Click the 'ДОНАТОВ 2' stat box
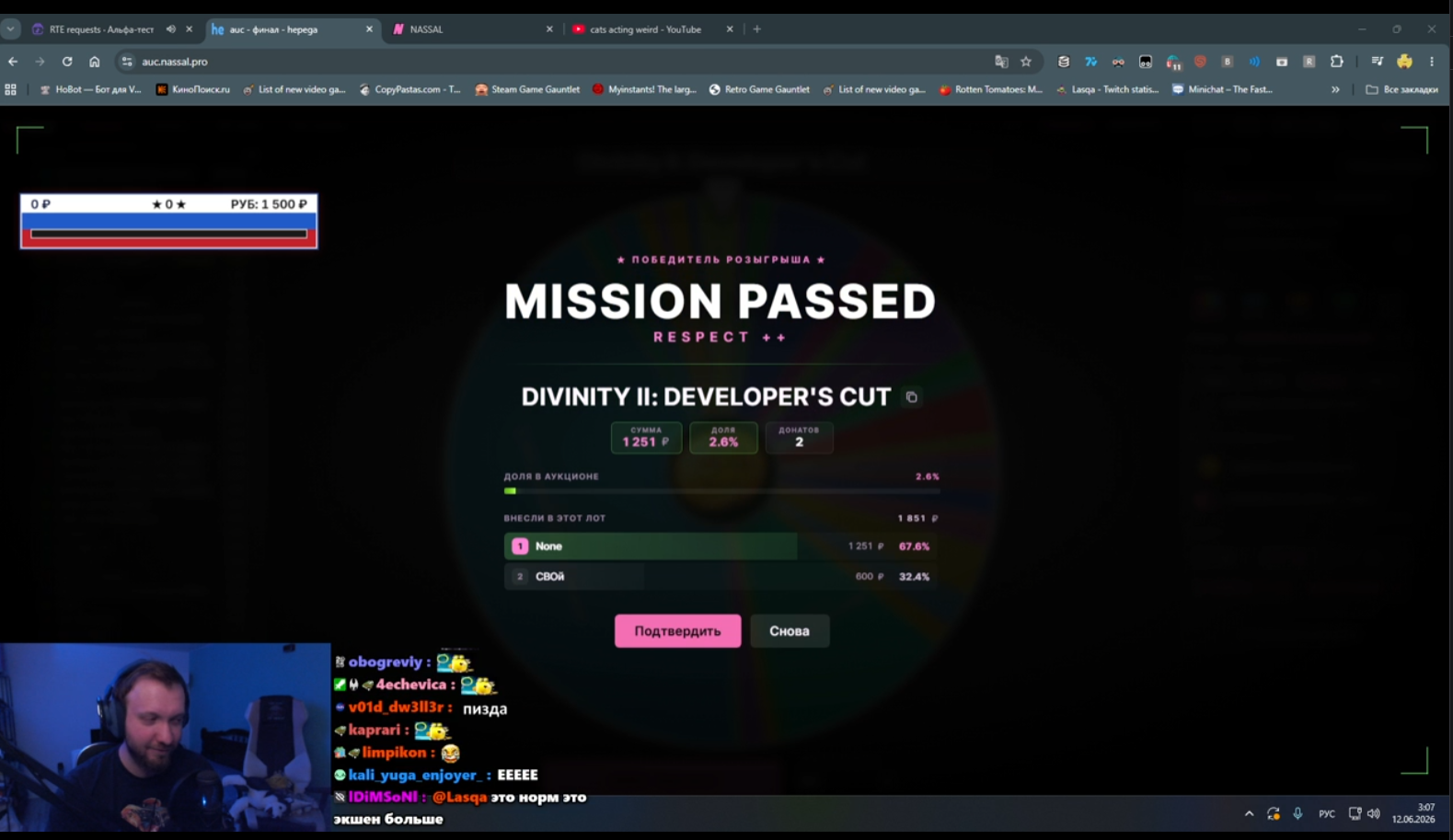Screen dimensions: 1453x840 [x=799, y=438]
